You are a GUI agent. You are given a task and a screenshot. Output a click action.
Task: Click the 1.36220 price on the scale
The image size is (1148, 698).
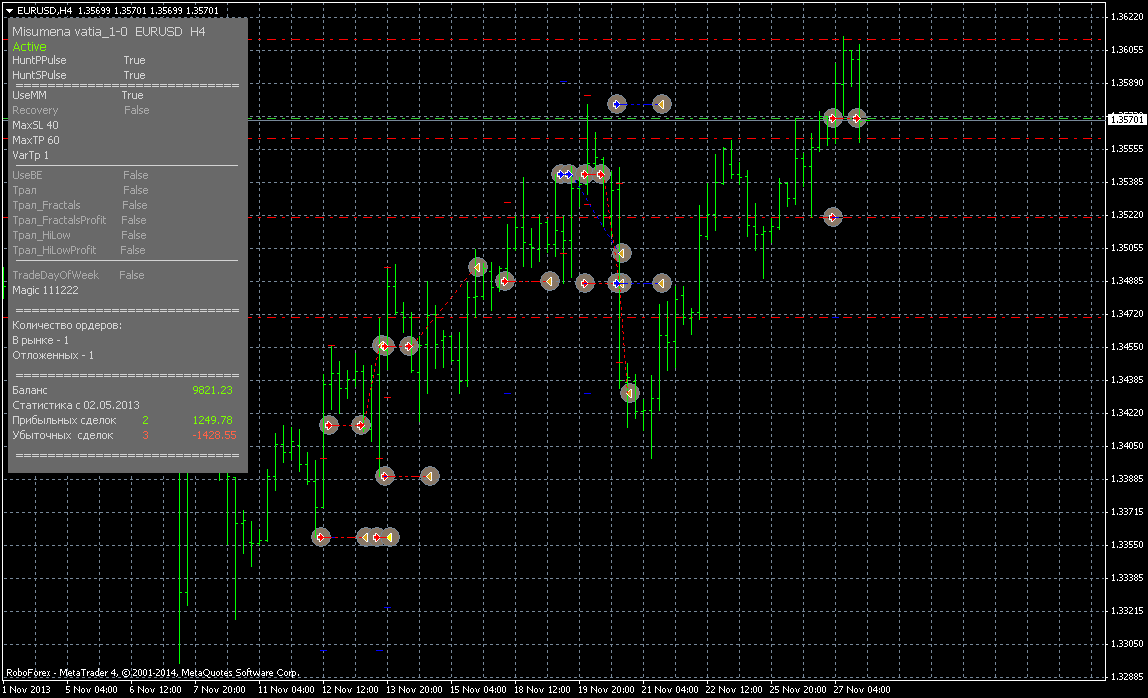(1128, 16)
